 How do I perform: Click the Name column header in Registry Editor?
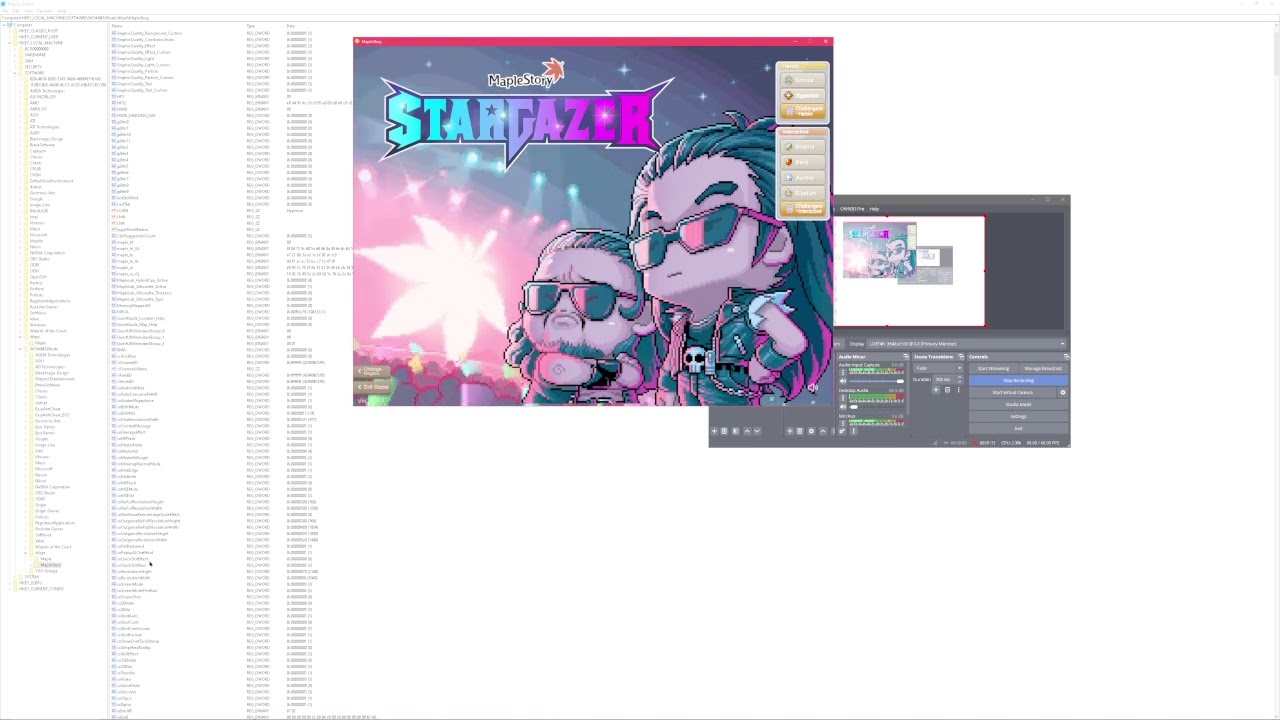coord(117,26)
